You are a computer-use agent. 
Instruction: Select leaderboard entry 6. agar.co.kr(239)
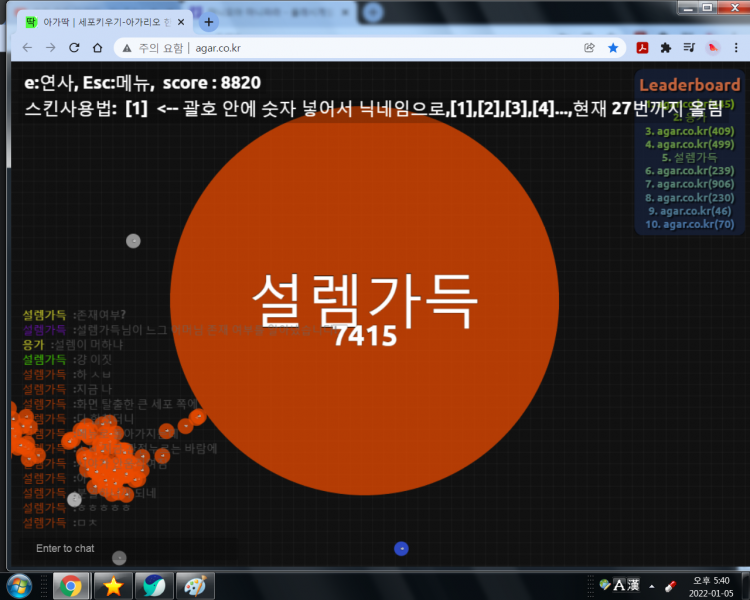pos(689,171)
